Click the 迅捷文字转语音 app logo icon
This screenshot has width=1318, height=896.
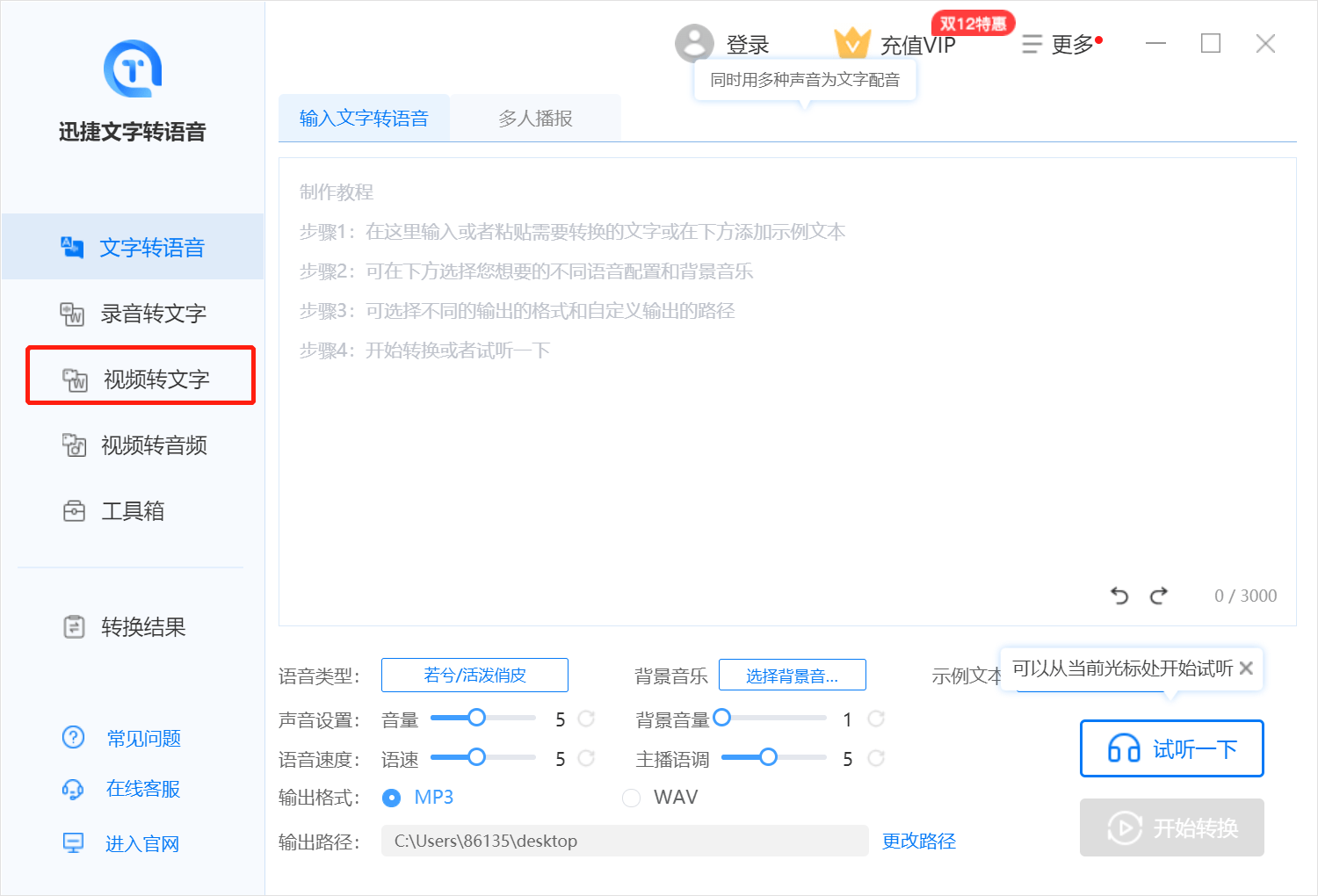133,69
